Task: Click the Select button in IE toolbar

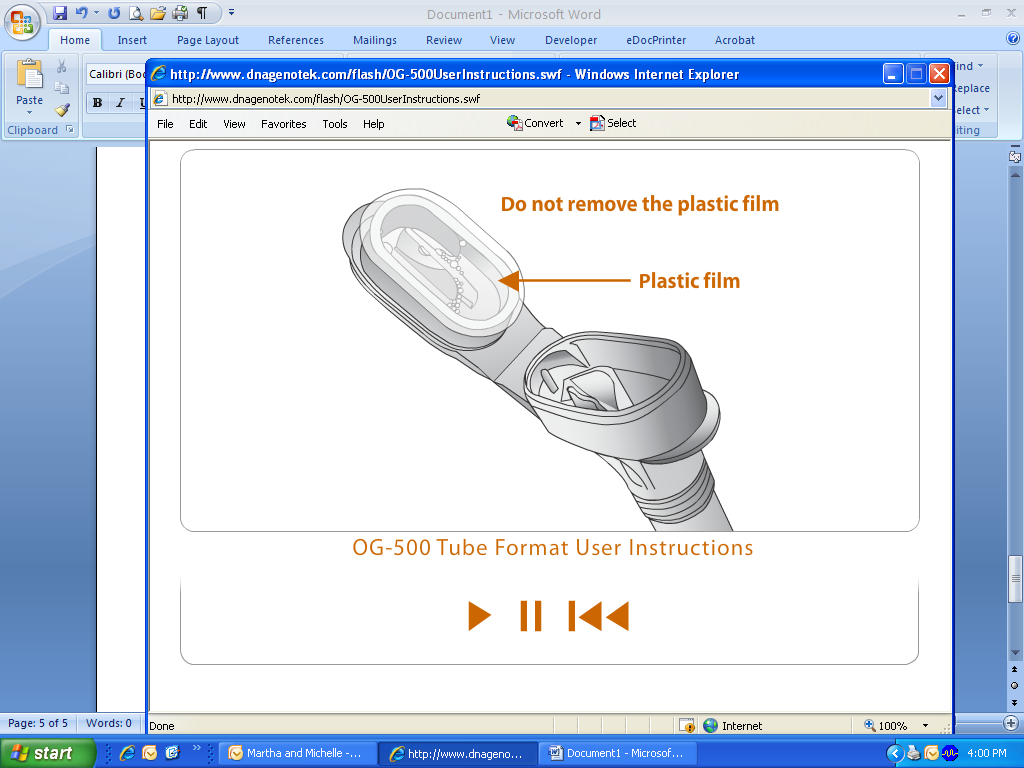Action: 613,123
